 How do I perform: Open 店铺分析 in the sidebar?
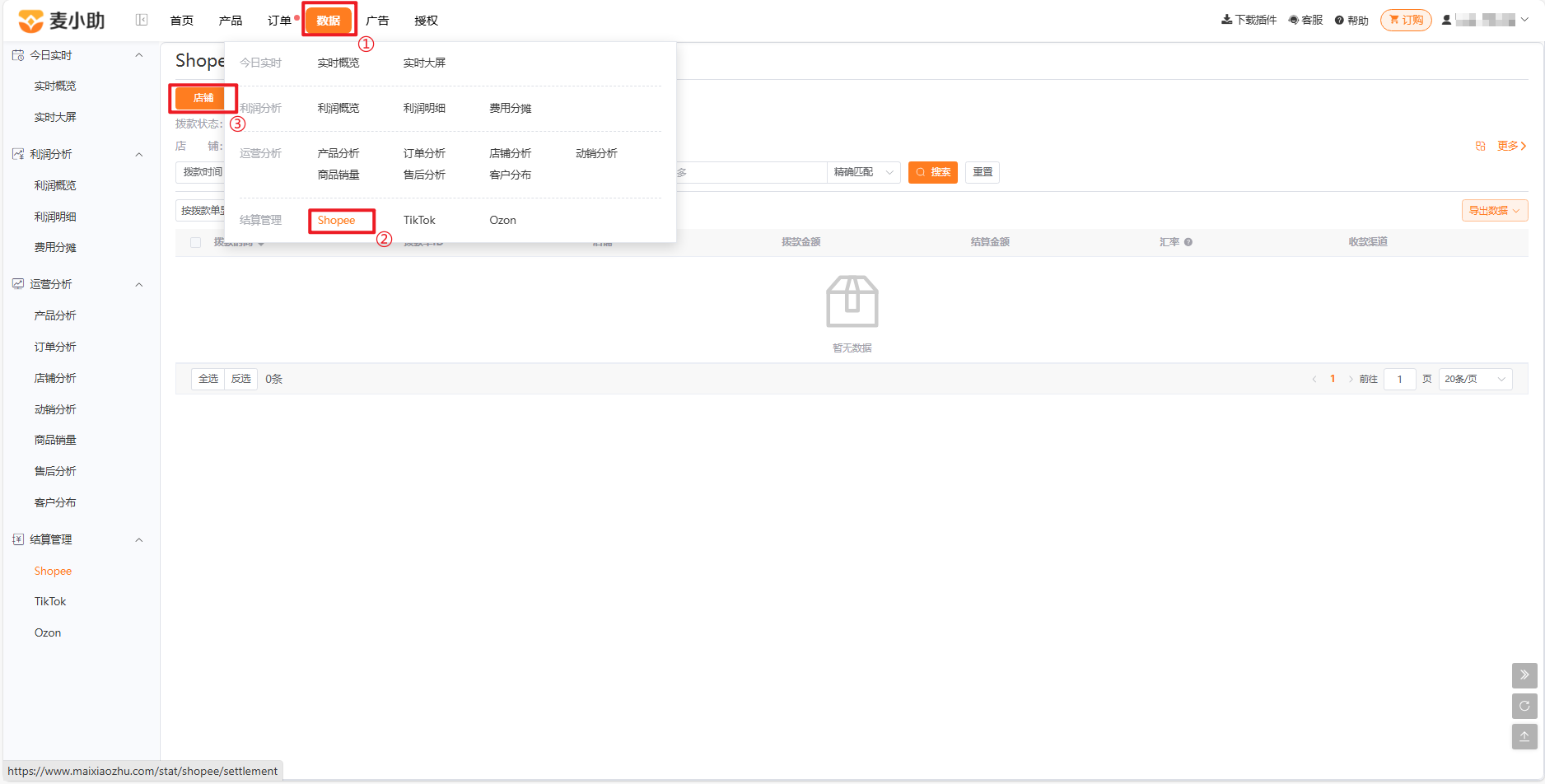55,378
